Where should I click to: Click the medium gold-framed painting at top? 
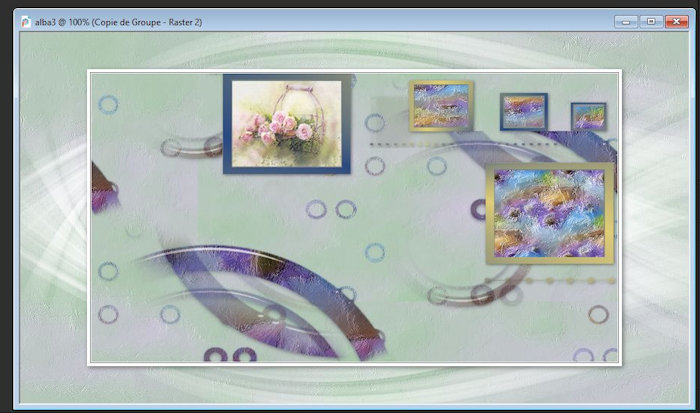pyautogui.click(x=441, y=106)
